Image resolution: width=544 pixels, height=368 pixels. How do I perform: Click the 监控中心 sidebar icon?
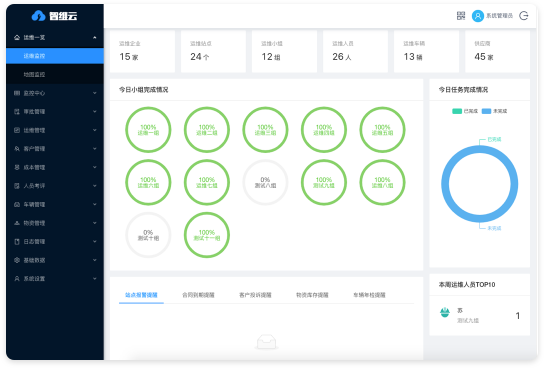click(17, 93)
